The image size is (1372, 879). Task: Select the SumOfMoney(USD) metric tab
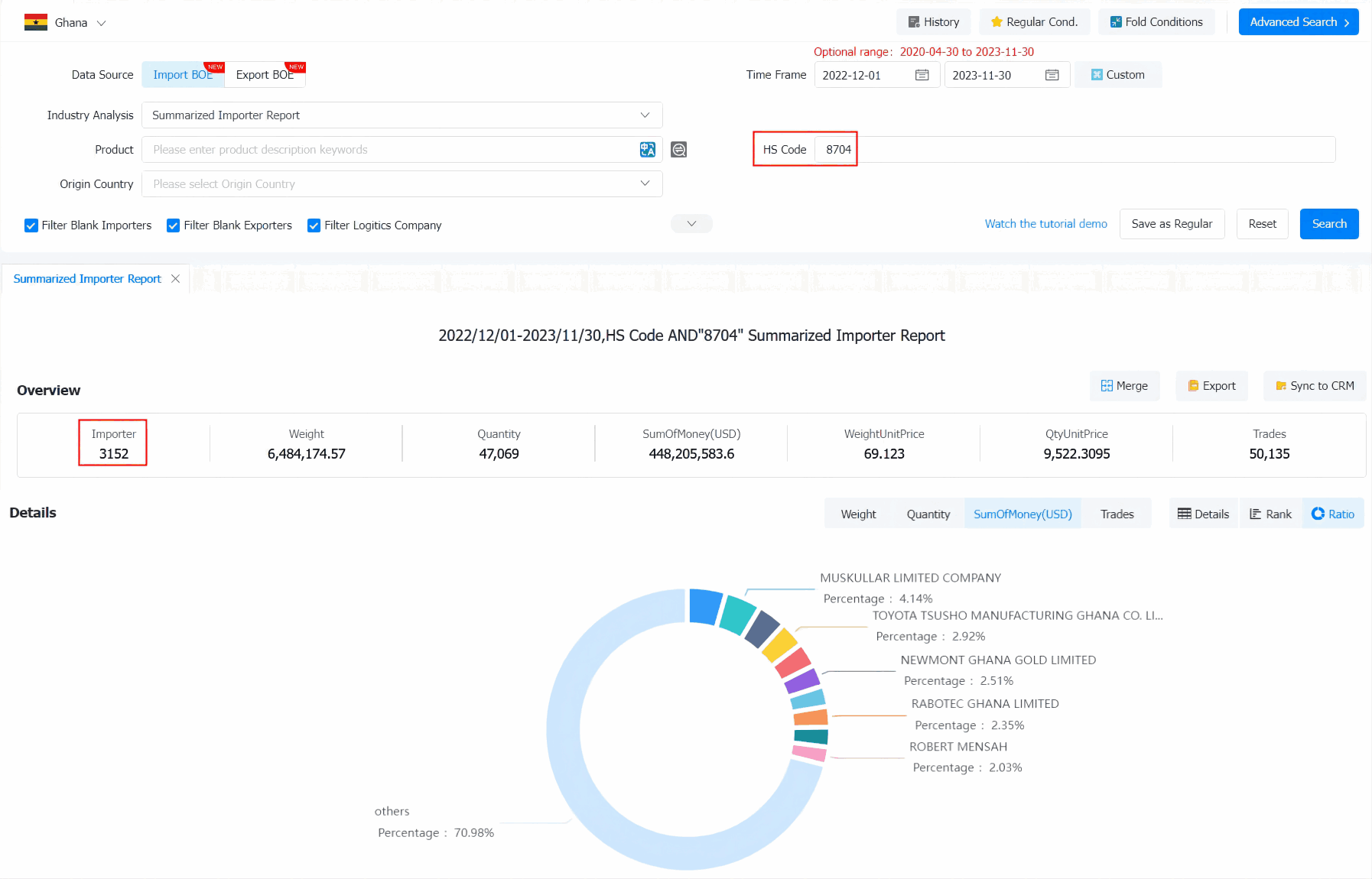coord(1022,514)
